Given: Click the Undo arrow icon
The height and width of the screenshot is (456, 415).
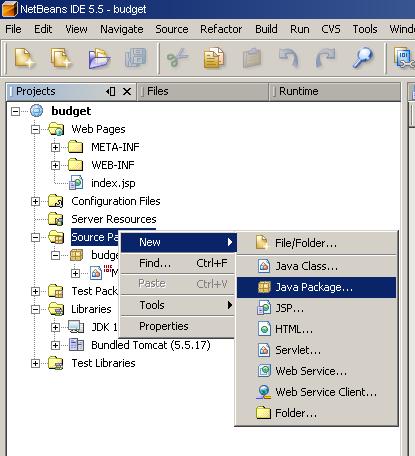Looking at the screenshot, I should click(x=289, y=58).
